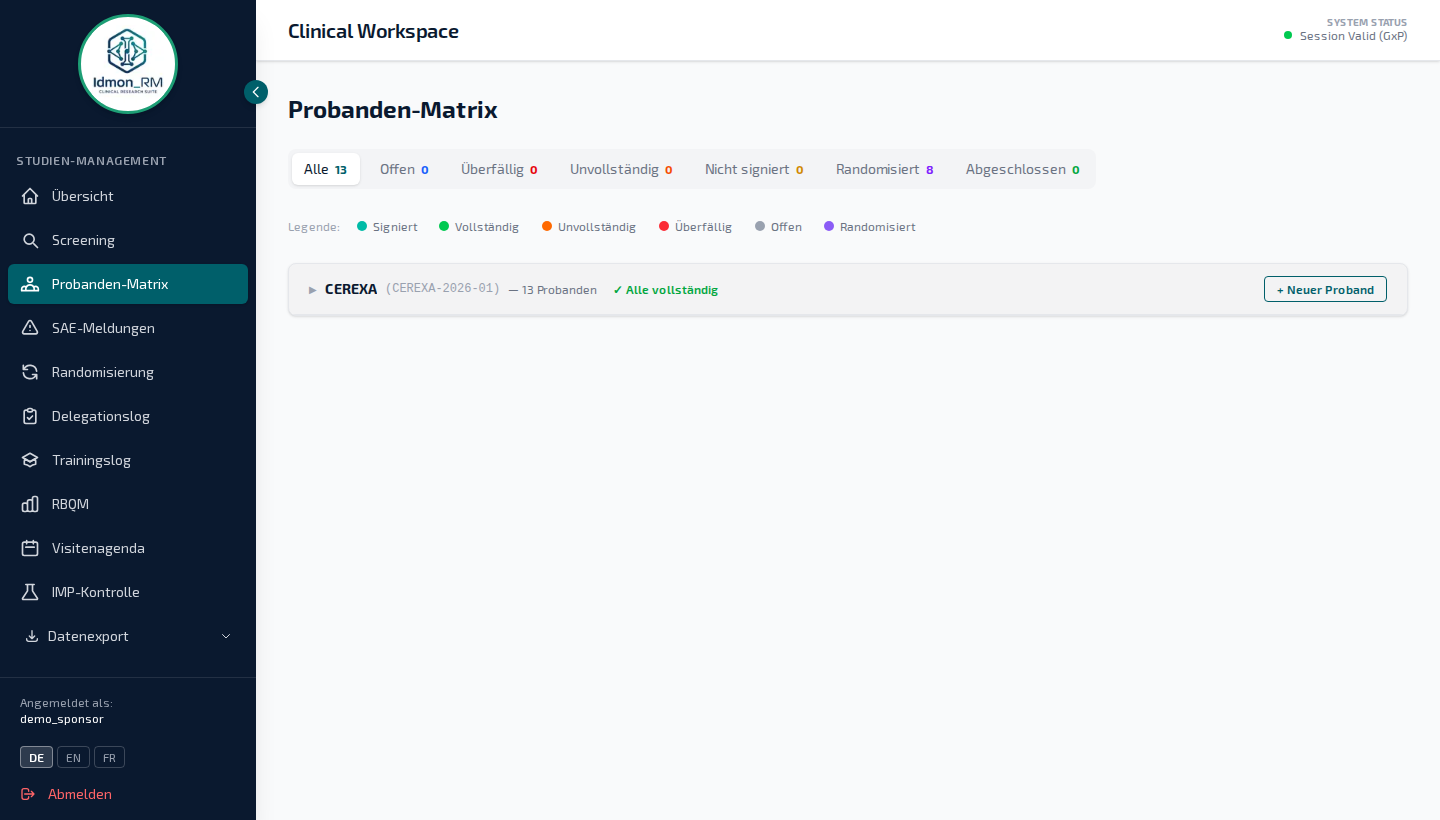Click the gray Offen legend dot
The width and height of the screenshot is (1440, 820).
pos(760,226)
